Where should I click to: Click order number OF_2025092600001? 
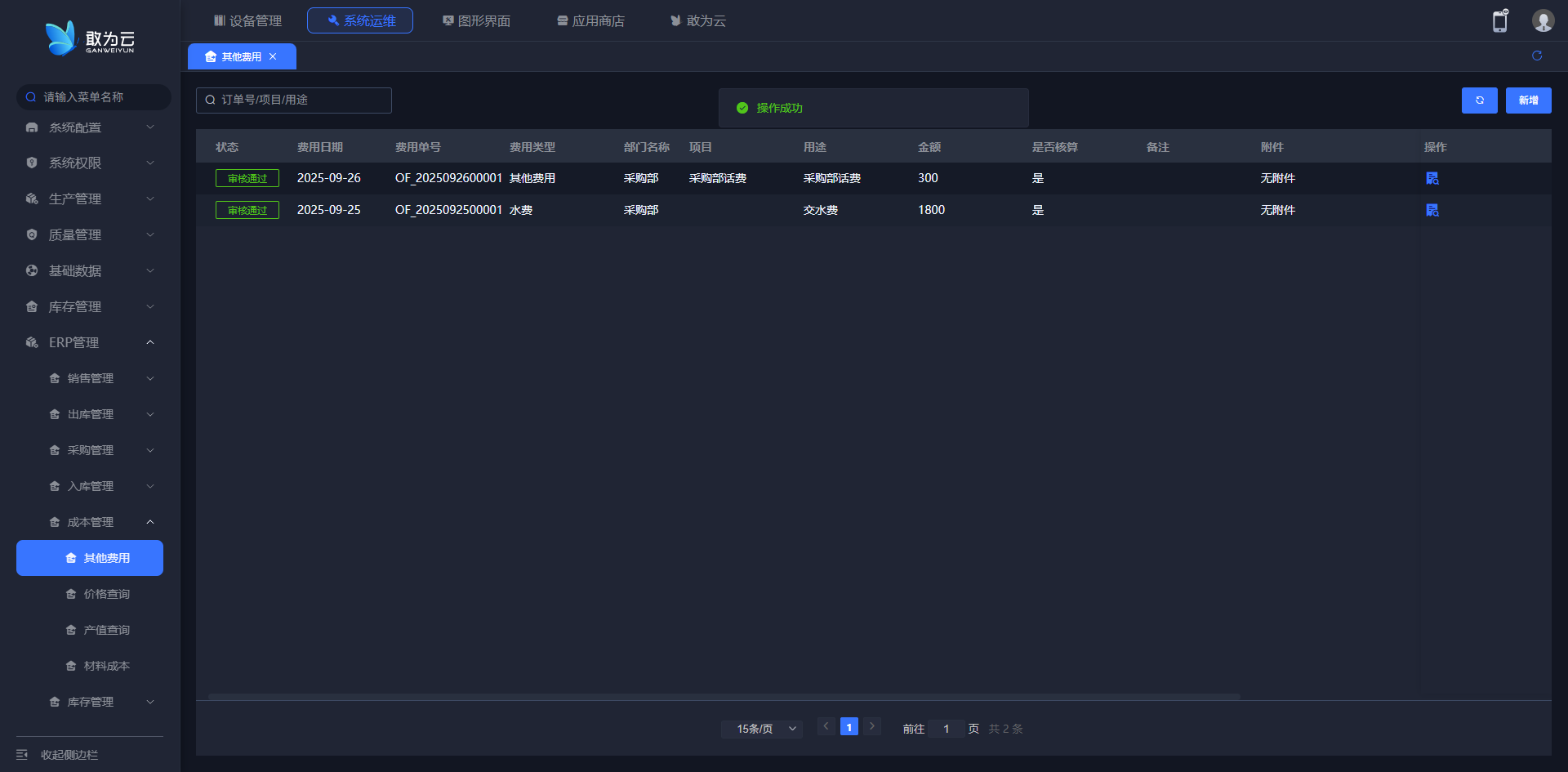[448, 178]
